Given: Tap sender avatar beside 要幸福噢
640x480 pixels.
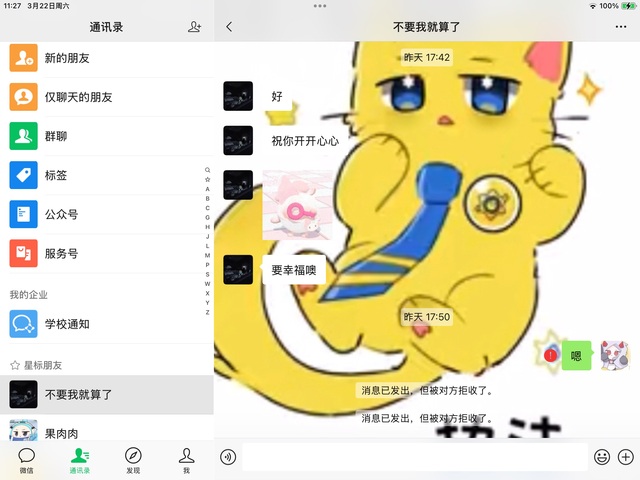Looking at the screenshot, I should click(238, 270).
